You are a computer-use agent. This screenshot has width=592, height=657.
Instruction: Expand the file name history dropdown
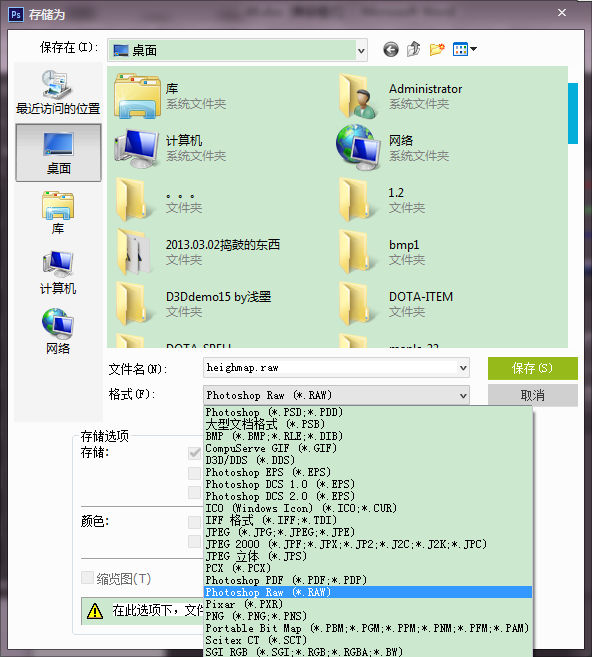click(463, 368)
